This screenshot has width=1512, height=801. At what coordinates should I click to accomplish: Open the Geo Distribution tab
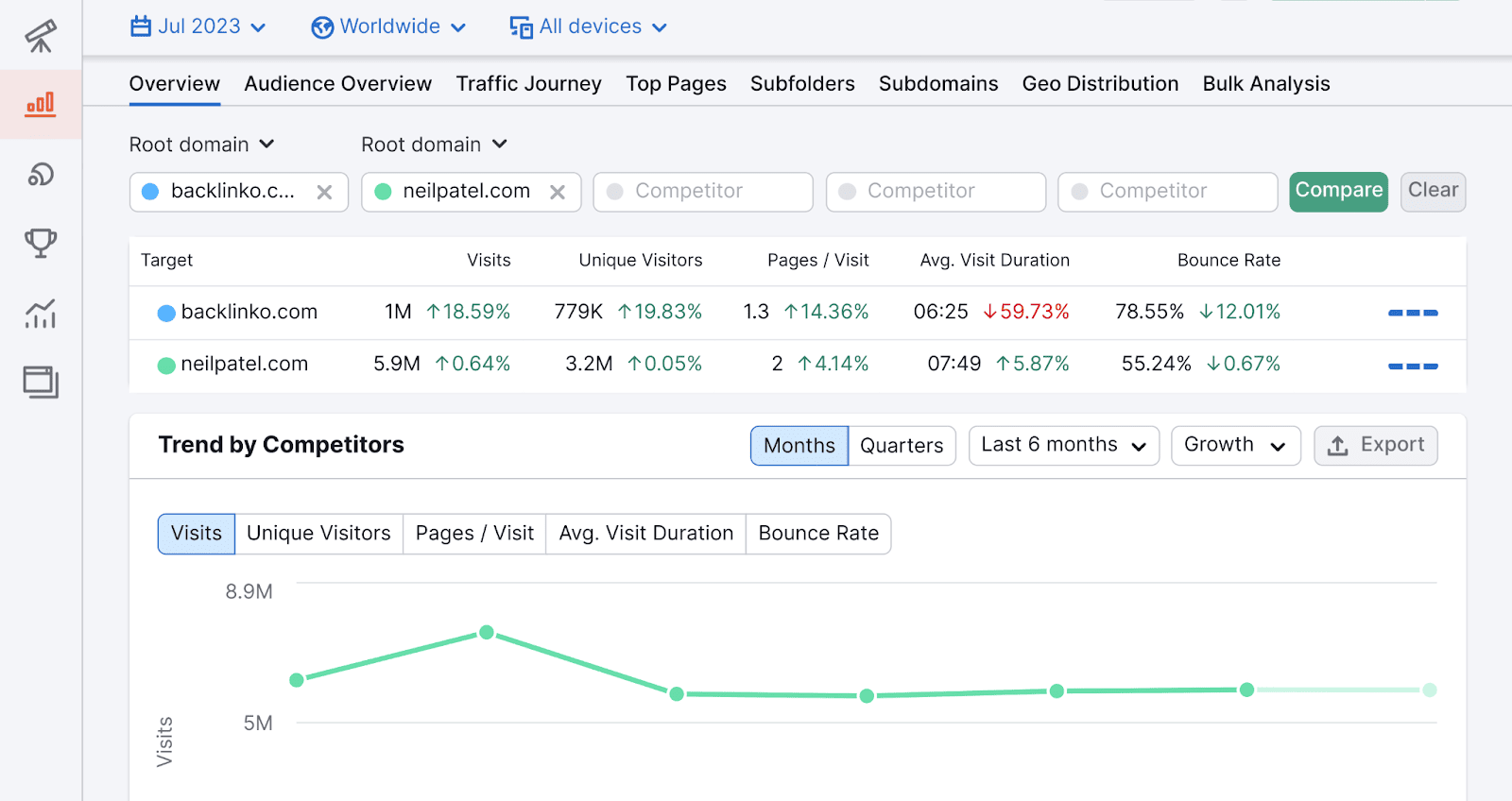[1101, 84]
